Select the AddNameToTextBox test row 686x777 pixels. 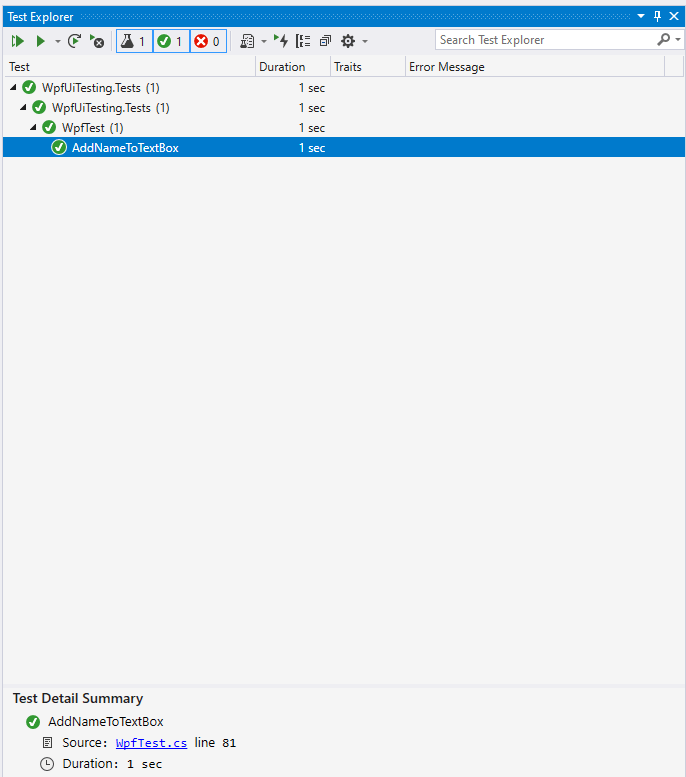tap(343, 148)
